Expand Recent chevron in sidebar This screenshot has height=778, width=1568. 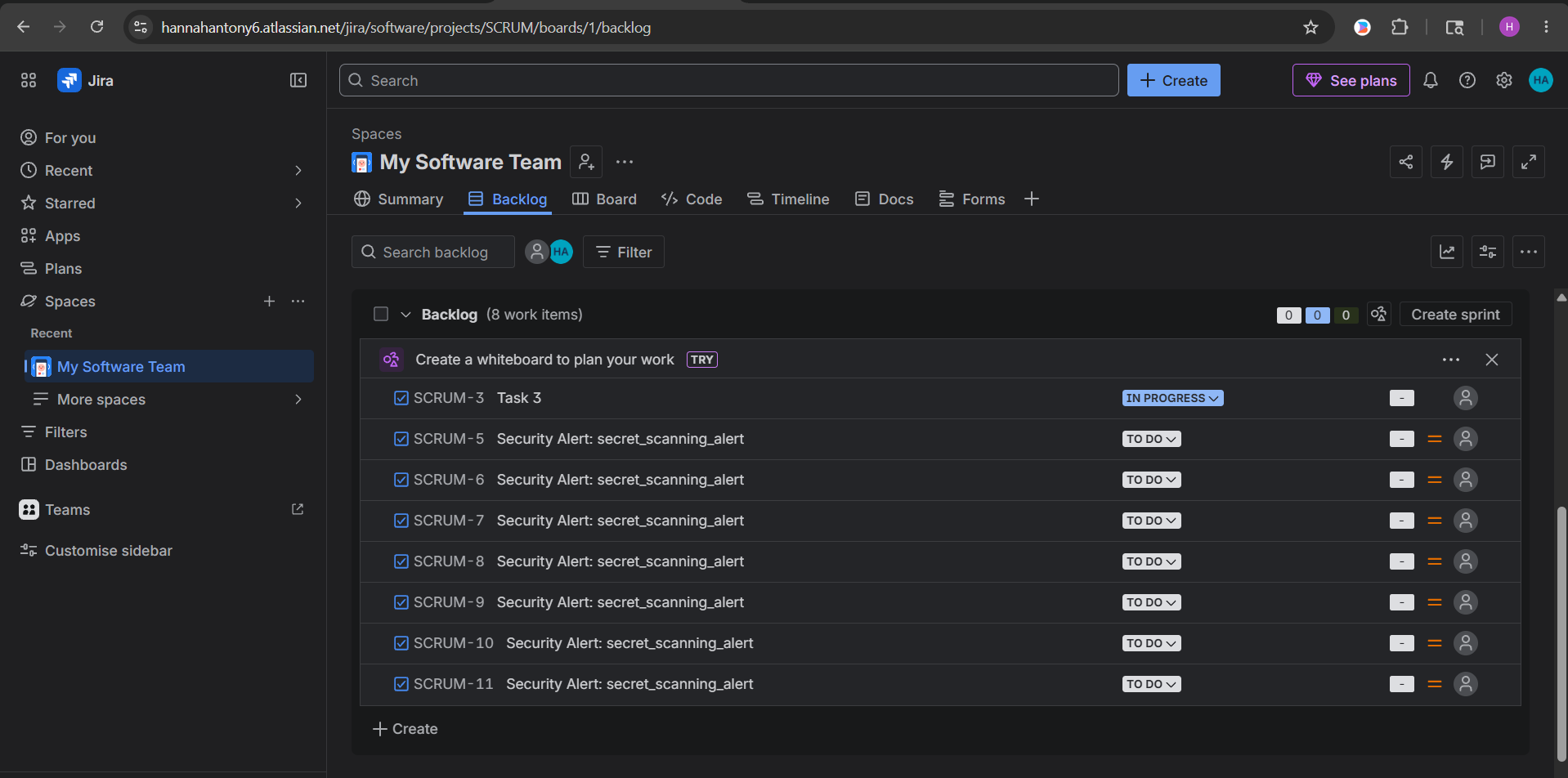(298, 170)
